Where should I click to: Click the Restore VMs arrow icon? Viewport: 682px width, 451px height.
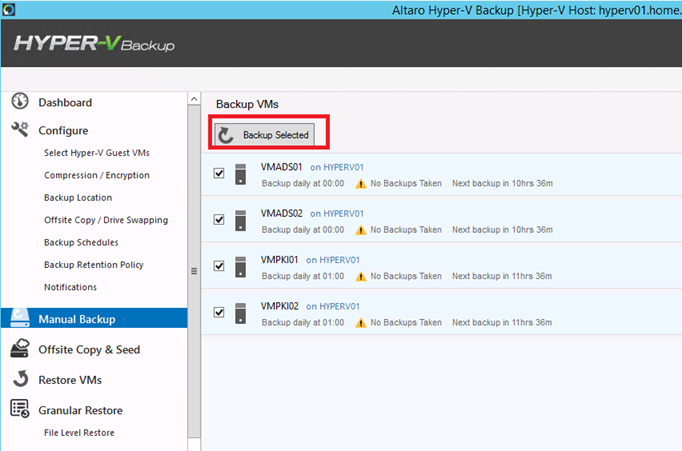click(x=20, y=379)
